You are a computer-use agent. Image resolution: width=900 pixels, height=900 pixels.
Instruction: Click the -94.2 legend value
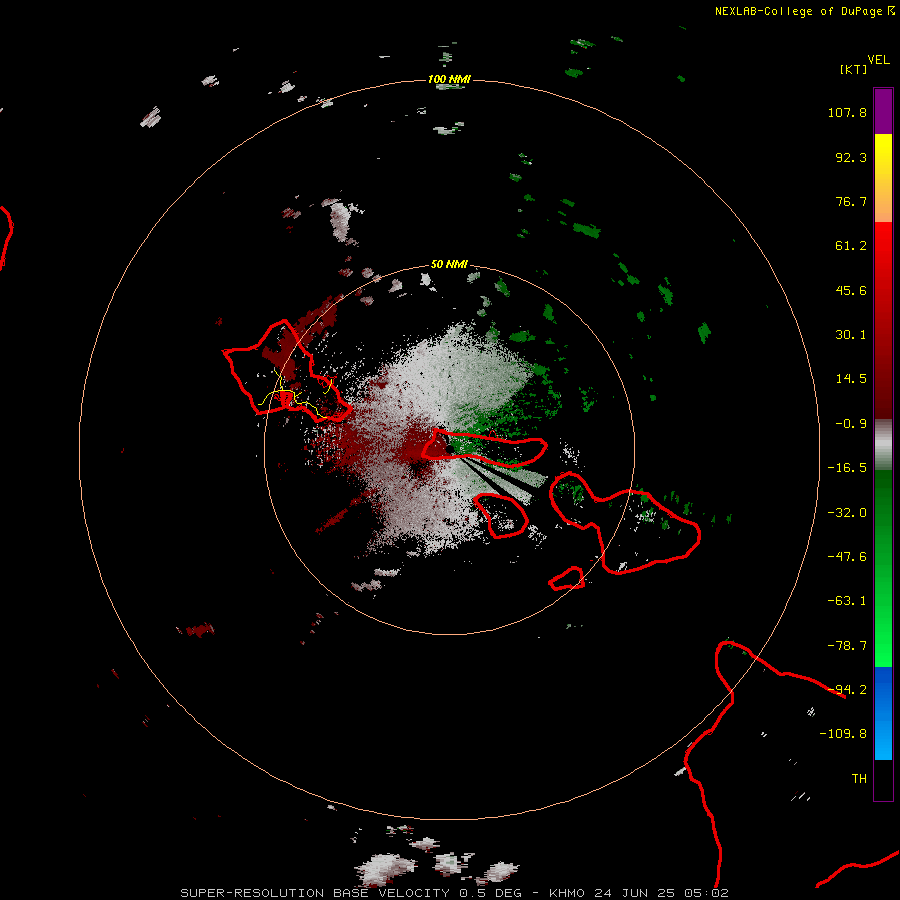tap(847, 689)
